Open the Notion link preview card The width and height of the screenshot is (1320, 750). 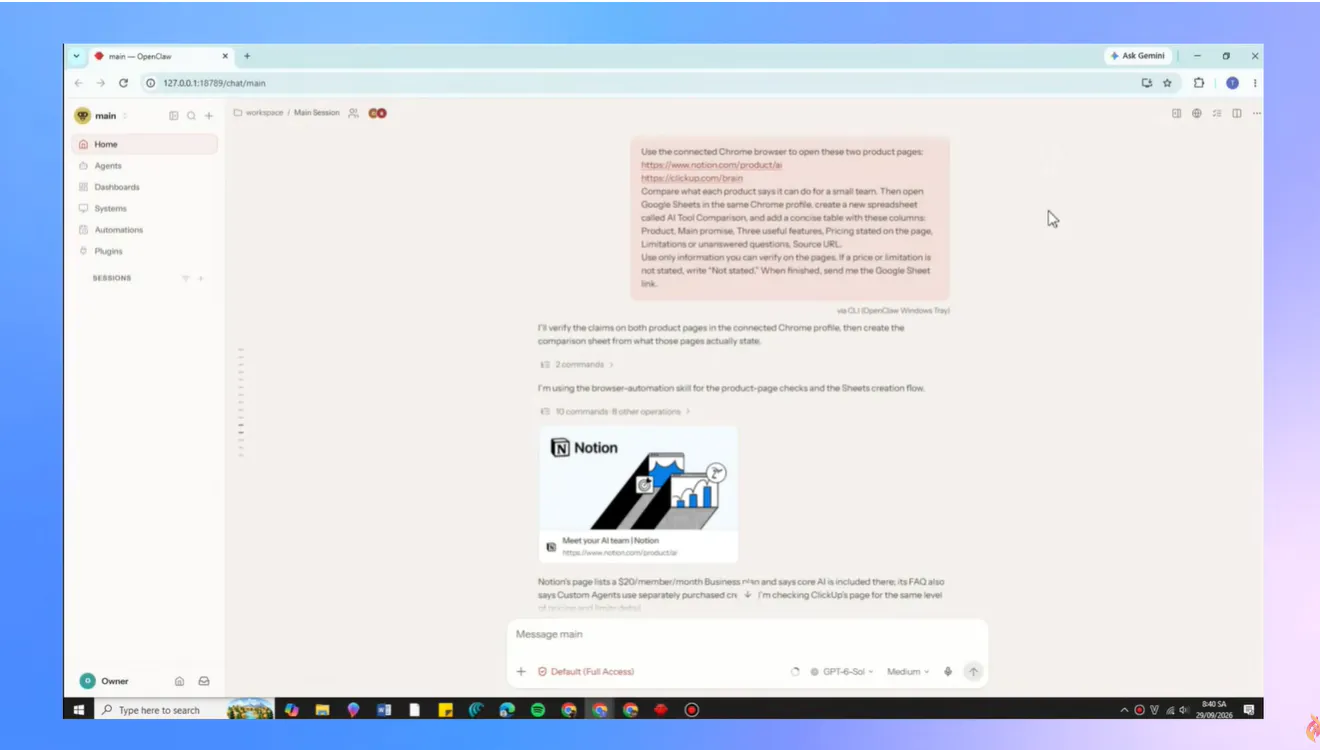(x=639, y=494)
